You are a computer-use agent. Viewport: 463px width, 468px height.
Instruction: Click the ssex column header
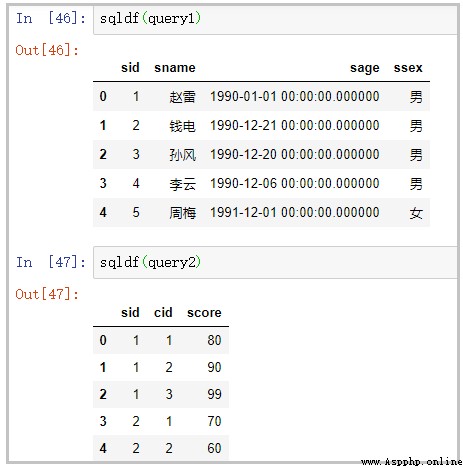tap(408, 68)
